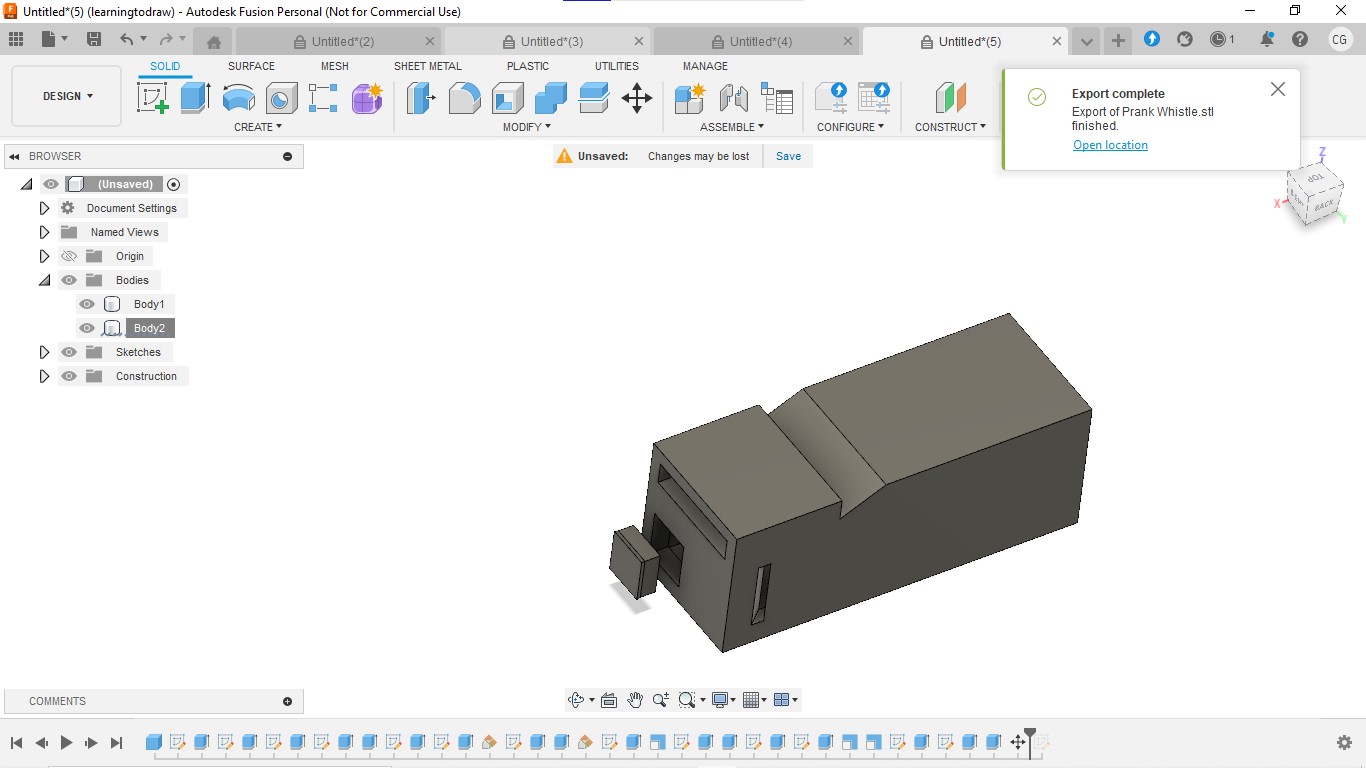The height and width of the screenshot is (768, 1366).
Task: Click the Open location link
Action: click(x=1110, y=145)
